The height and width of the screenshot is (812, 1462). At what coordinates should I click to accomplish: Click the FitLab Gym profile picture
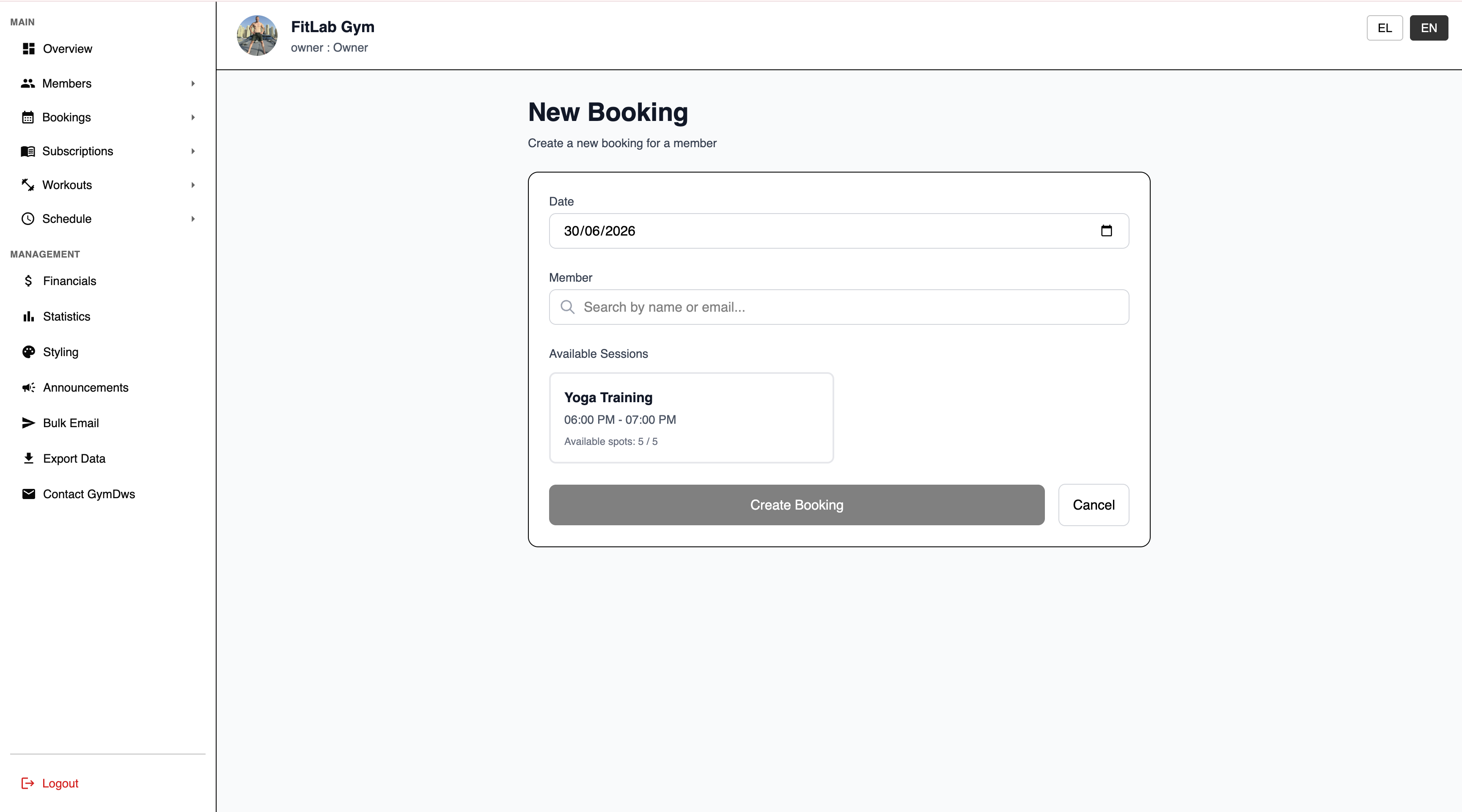click(x=257, y=36)
